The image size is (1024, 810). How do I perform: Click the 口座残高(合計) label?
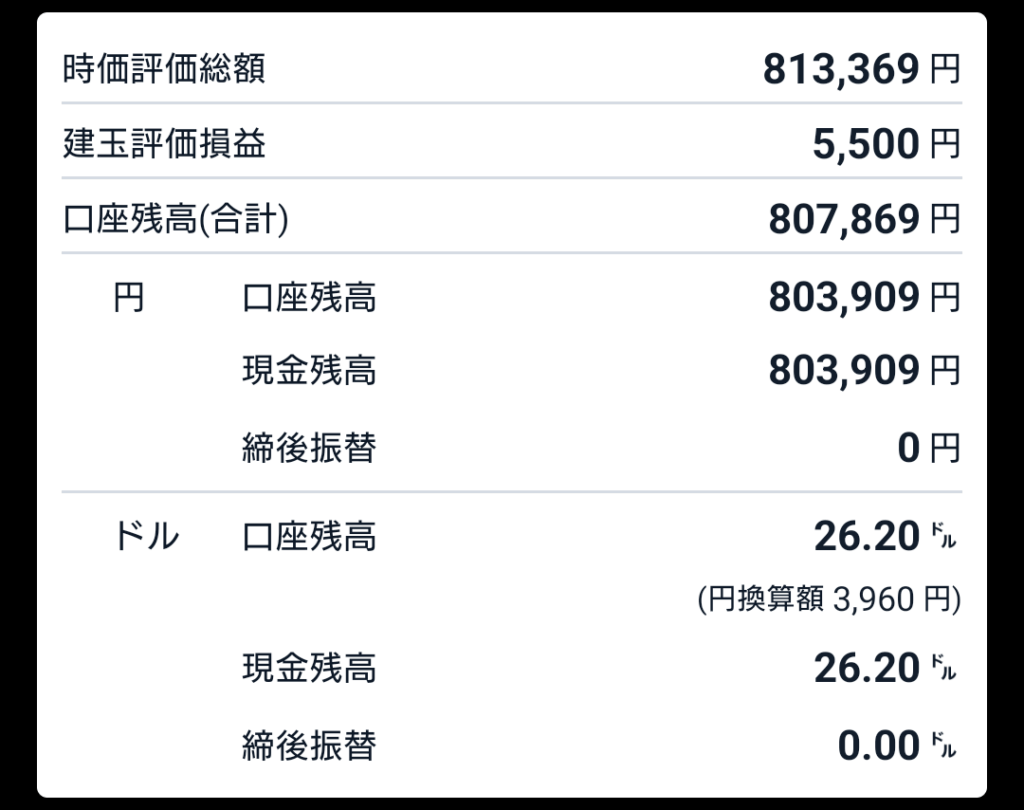(175, 220)
